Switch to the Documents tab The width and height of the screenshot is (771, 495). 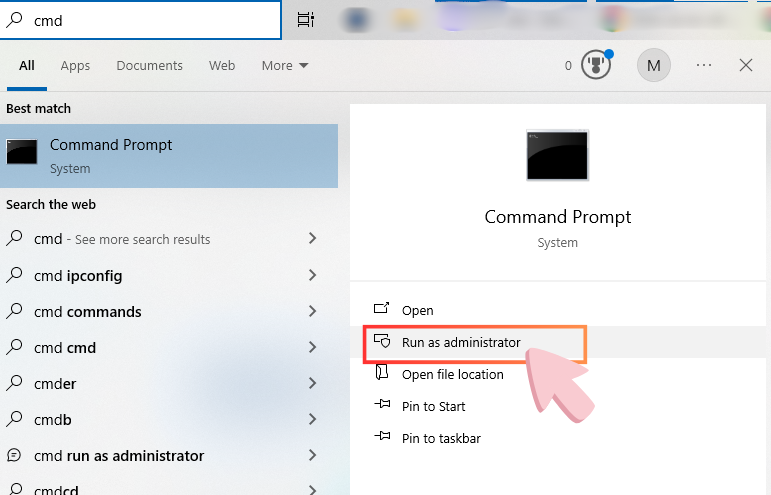tap(149, 66)
